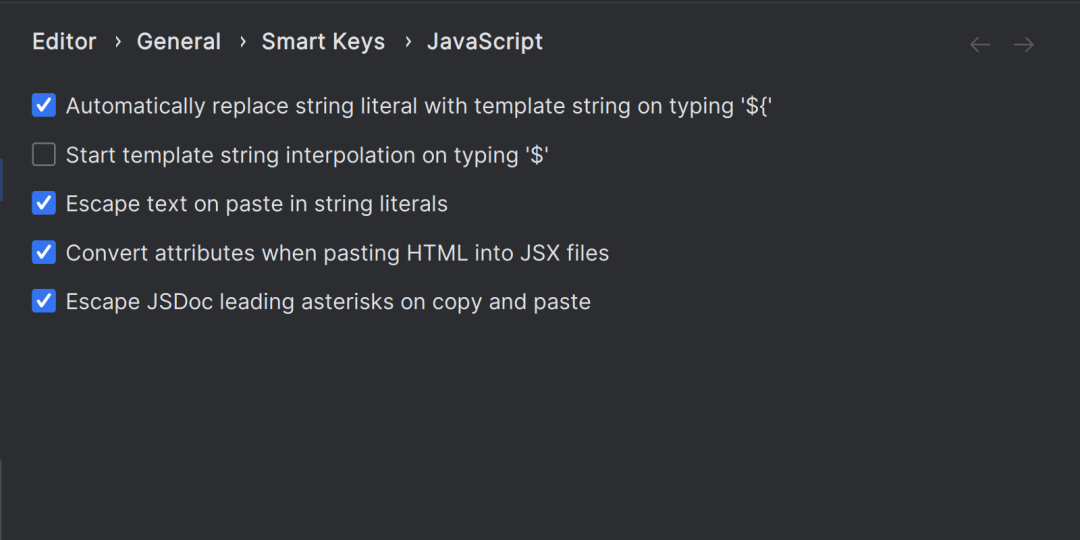Open the Editor breadcrumb item
The image size is (1080, 540).
[x=64, y=42]
